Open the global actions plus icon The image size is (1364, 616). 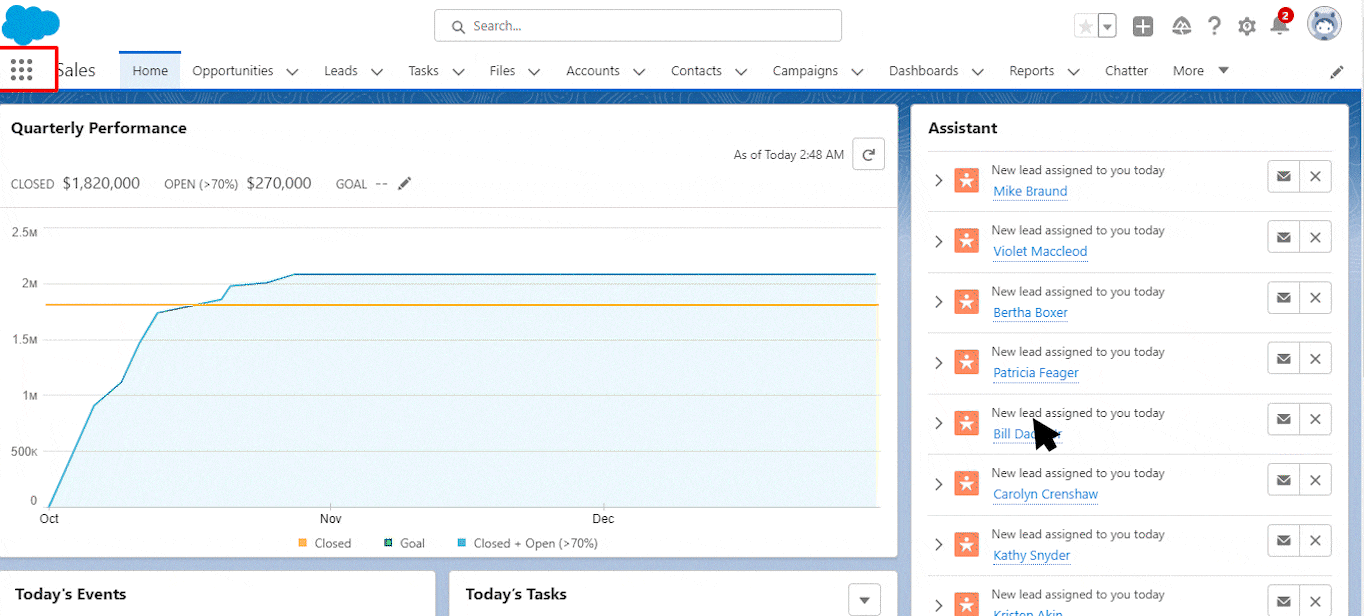coord(1143,27)
